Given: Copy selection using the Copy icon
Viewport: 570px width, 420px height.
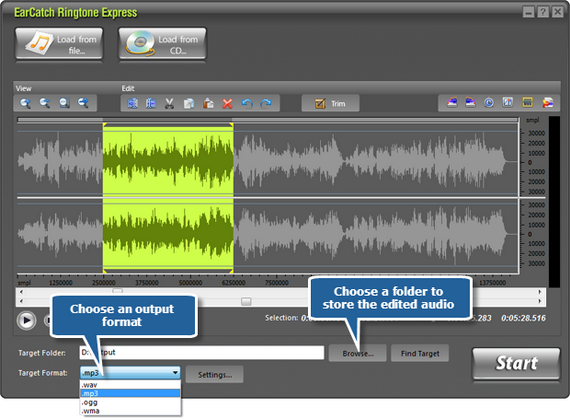Looking at the screenshot, I should [x=189, y=104].
